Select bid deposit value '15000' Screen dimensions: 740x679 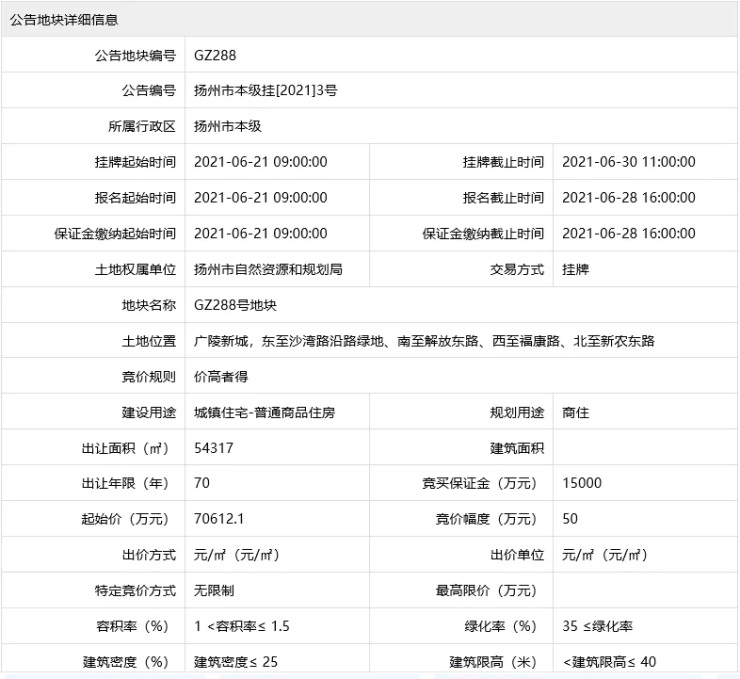pos(582,484)
